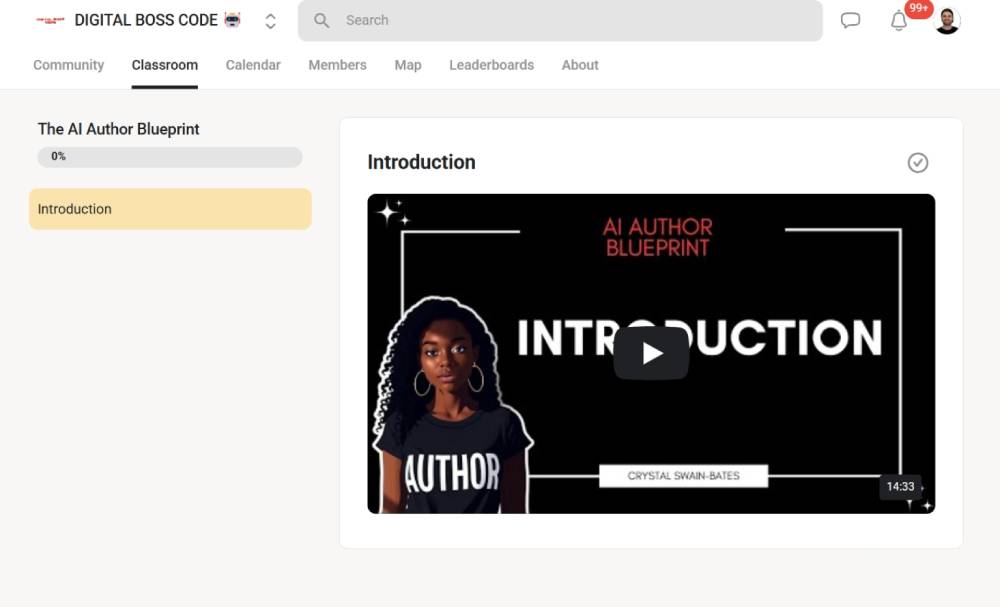1000x607 pixels.
Task: Click the Digital Boss Code group logo
Action: tap(50, 20)
